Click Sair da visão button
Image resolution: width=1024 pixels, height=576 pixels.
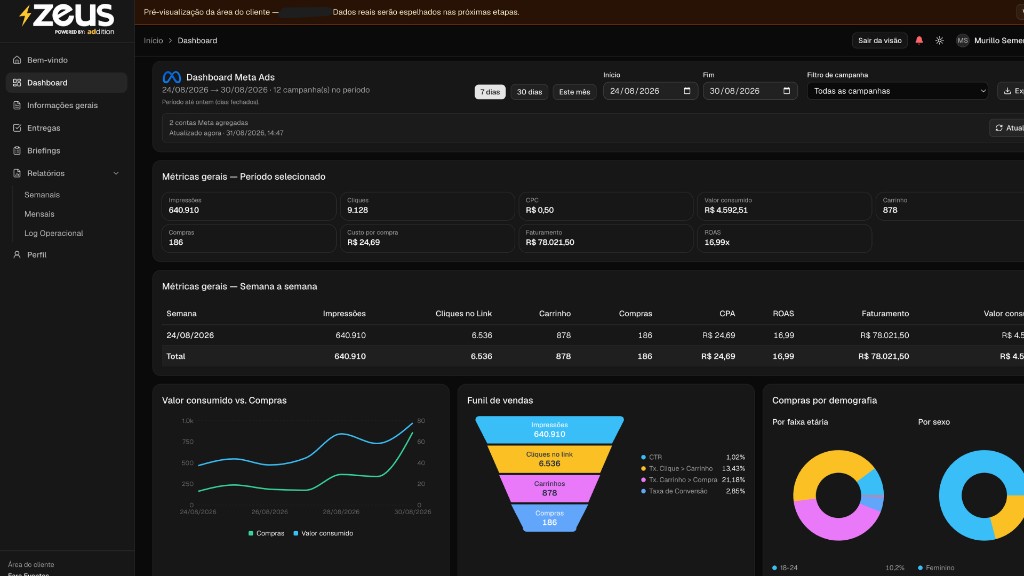tap(880, 40)
